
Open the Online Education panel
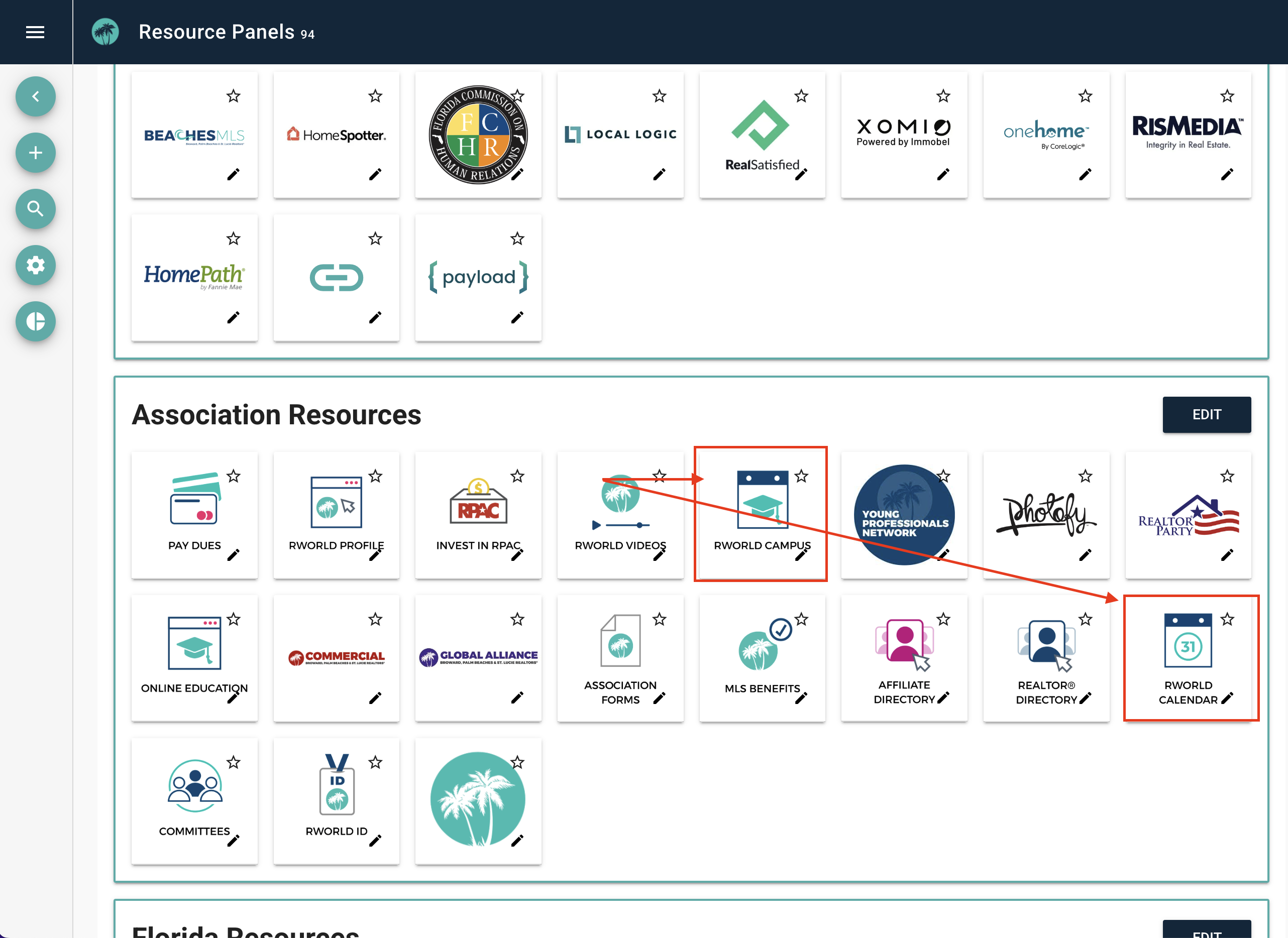coord(194,658)
